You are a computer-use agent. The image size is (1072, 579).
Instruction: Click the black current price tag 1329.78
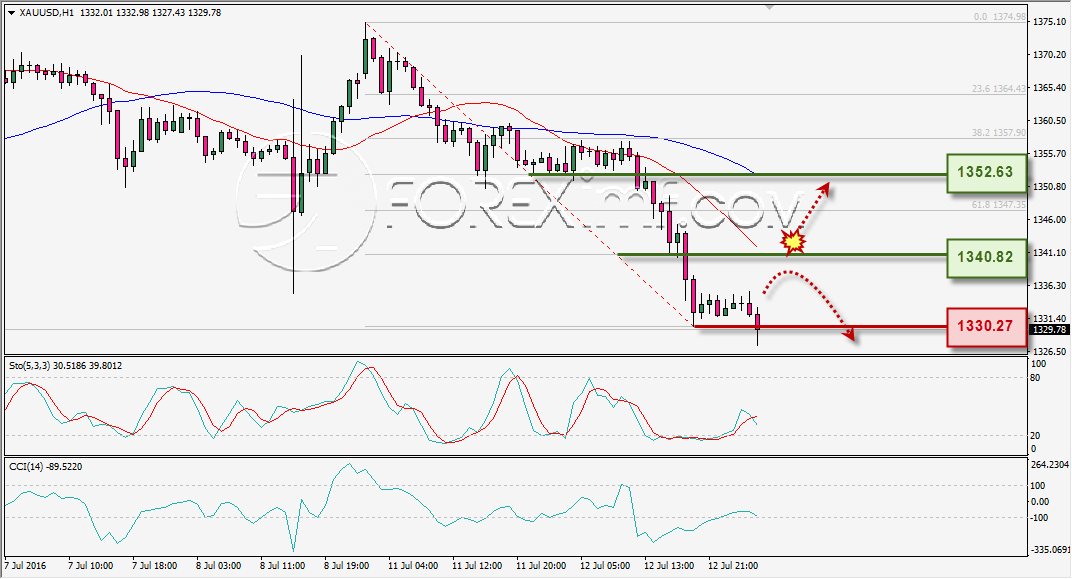(x=1049, y=329)
